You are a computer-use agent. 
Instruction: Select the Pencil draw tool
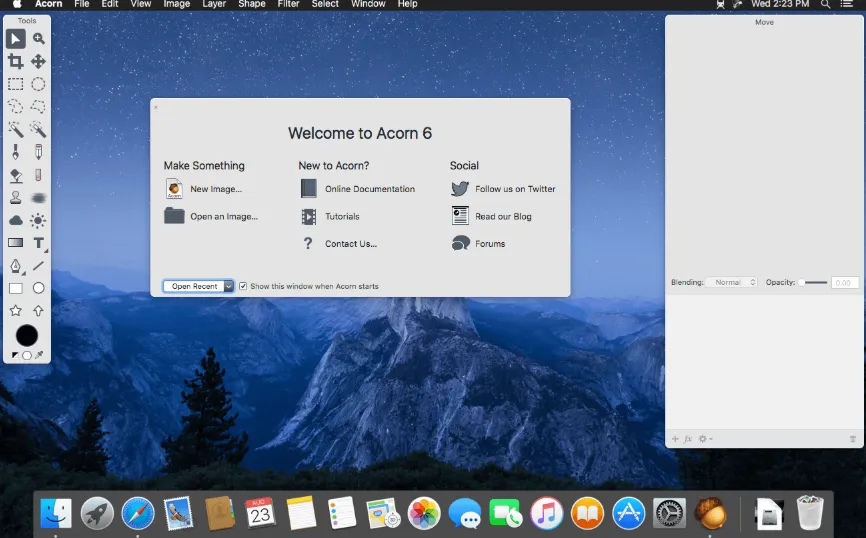[38, 151]
